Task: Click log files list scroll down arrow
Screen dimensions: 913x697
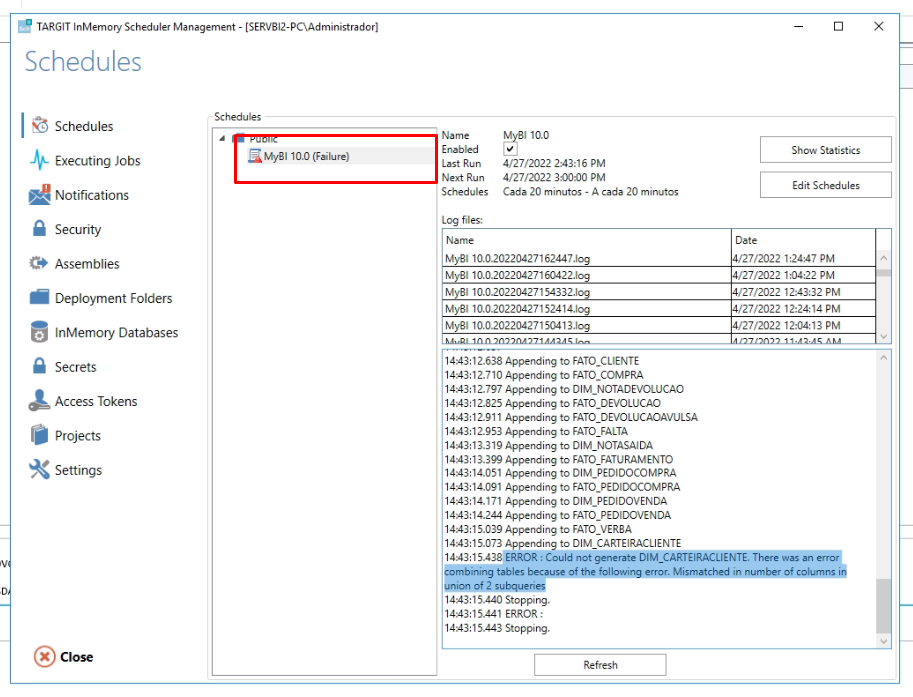Action: [x=883, y=336]
